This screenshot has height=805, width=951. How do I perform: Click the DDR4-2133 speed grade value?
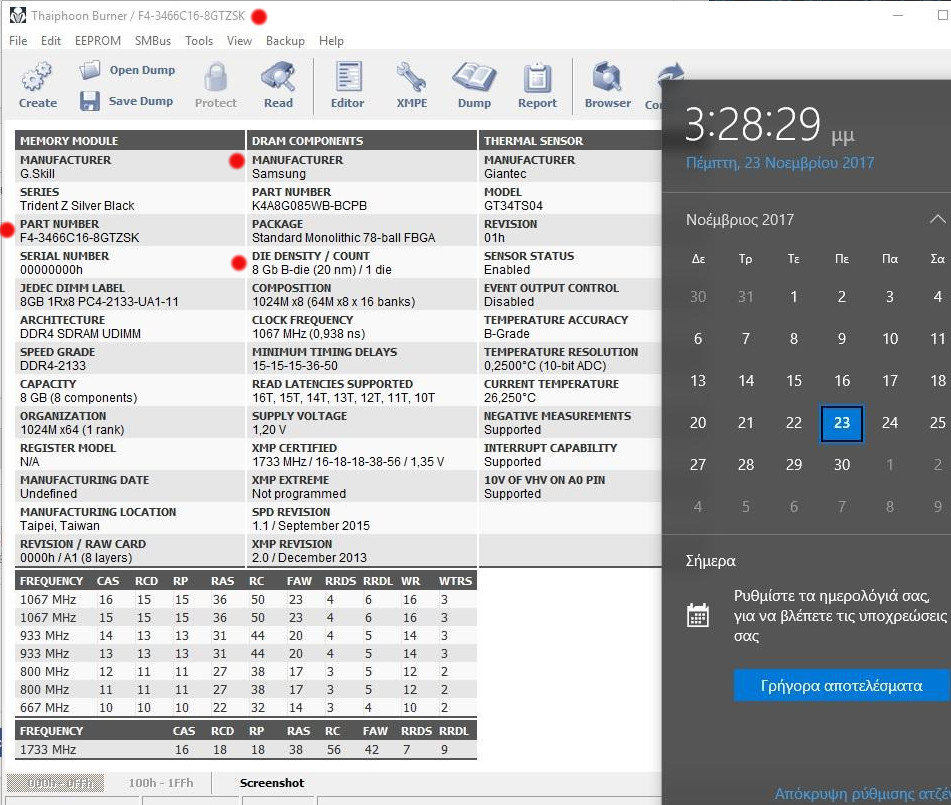coord(53,366)
